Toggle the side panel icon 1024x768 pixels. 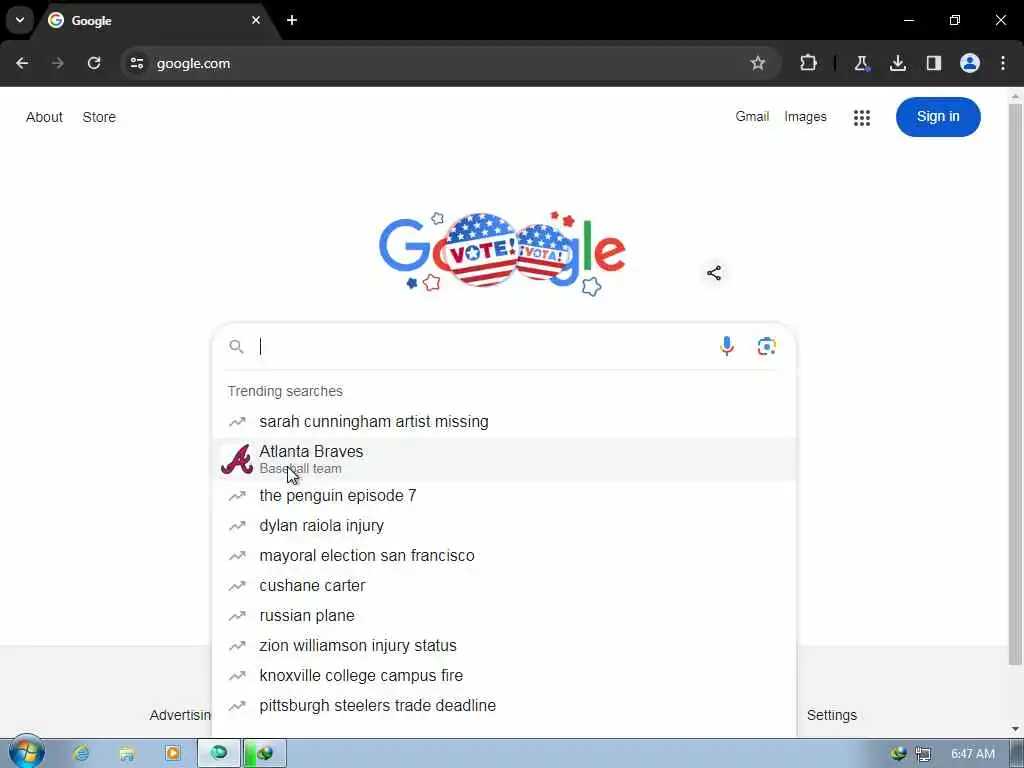coord(934,63)
